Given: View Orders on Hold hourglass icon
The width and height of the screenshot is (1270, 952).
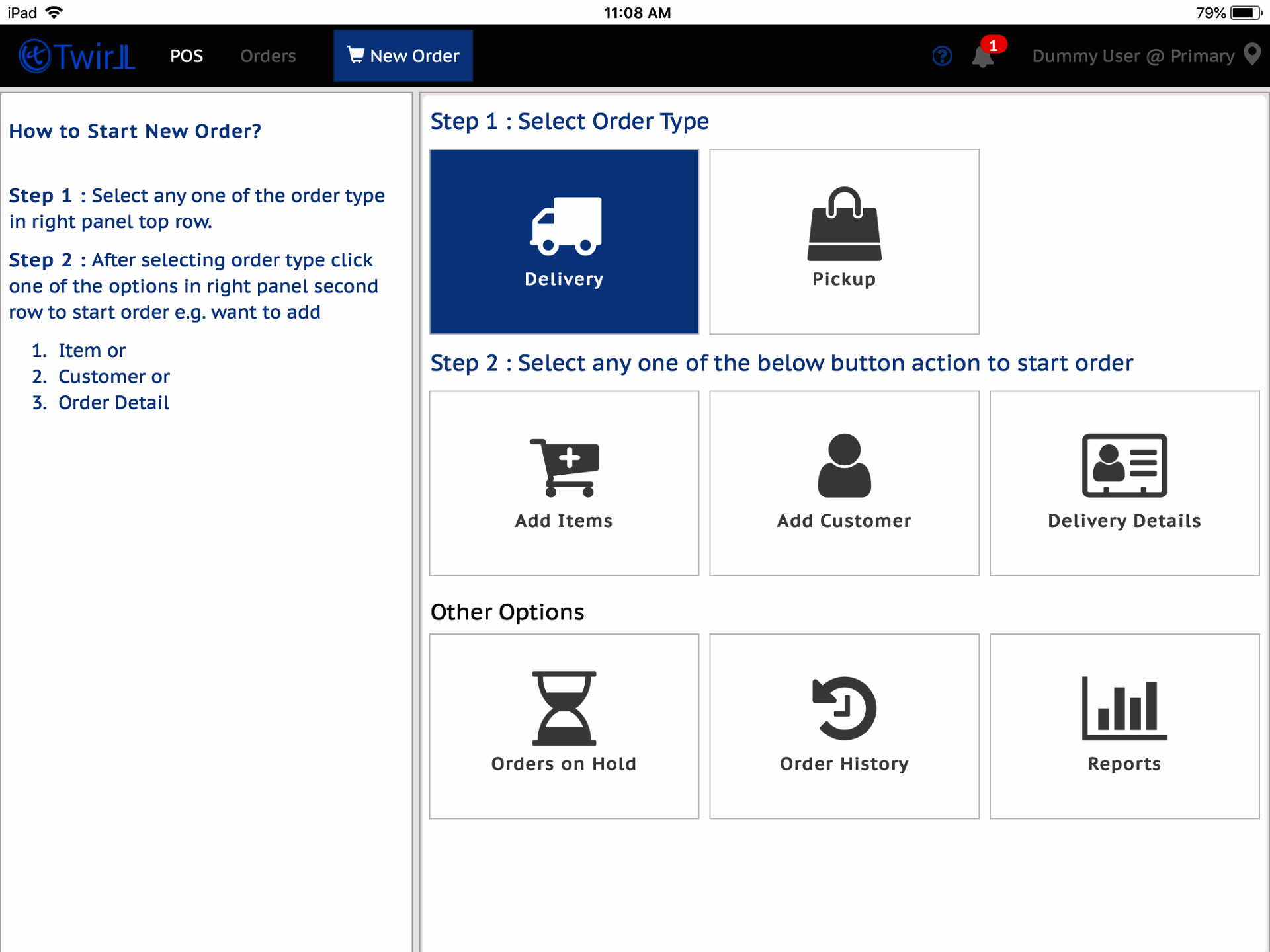Looking at the screenshot, I should click(x=564, y=708).
